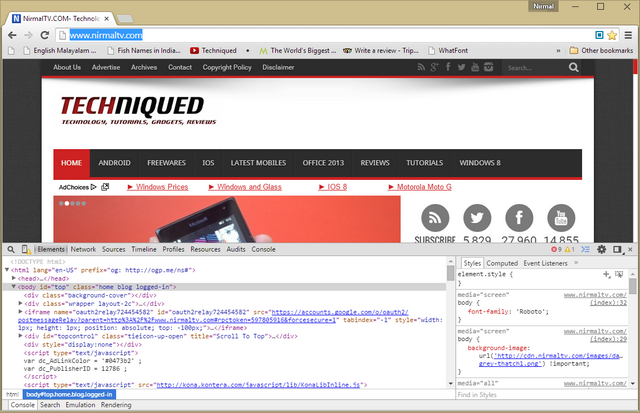Open the Other bookmarks folder
This screenshot has height=413, width=640.
click(602, 51)
